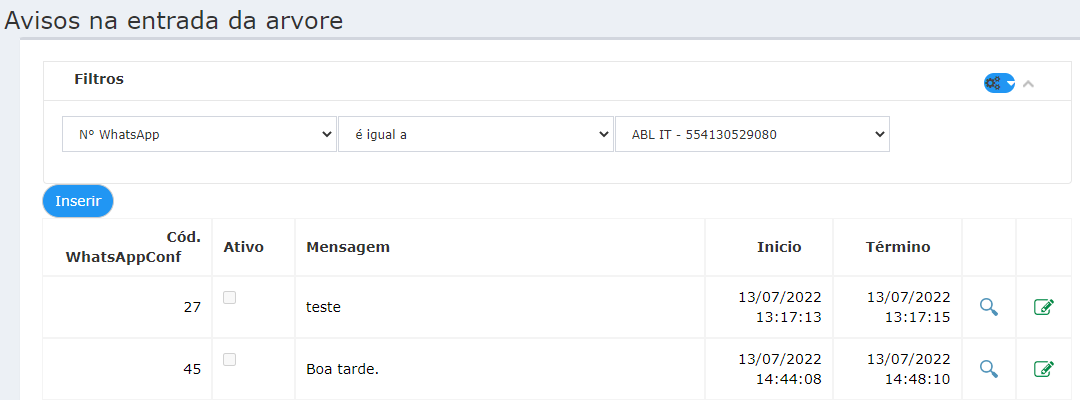Click the Ativo column header
Viewport: 1080px width, 400px height.
pos(244,247)
